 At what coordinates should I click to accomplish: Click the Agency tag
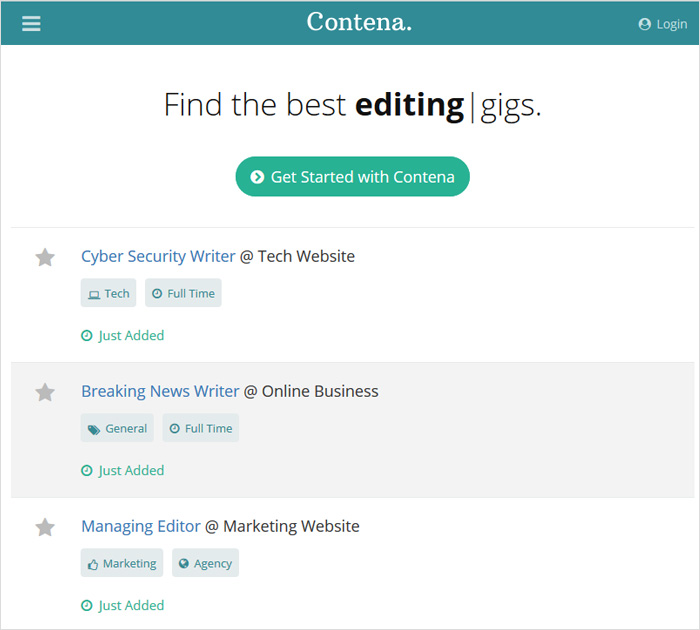pyautogui.click(x=205, y=563)
